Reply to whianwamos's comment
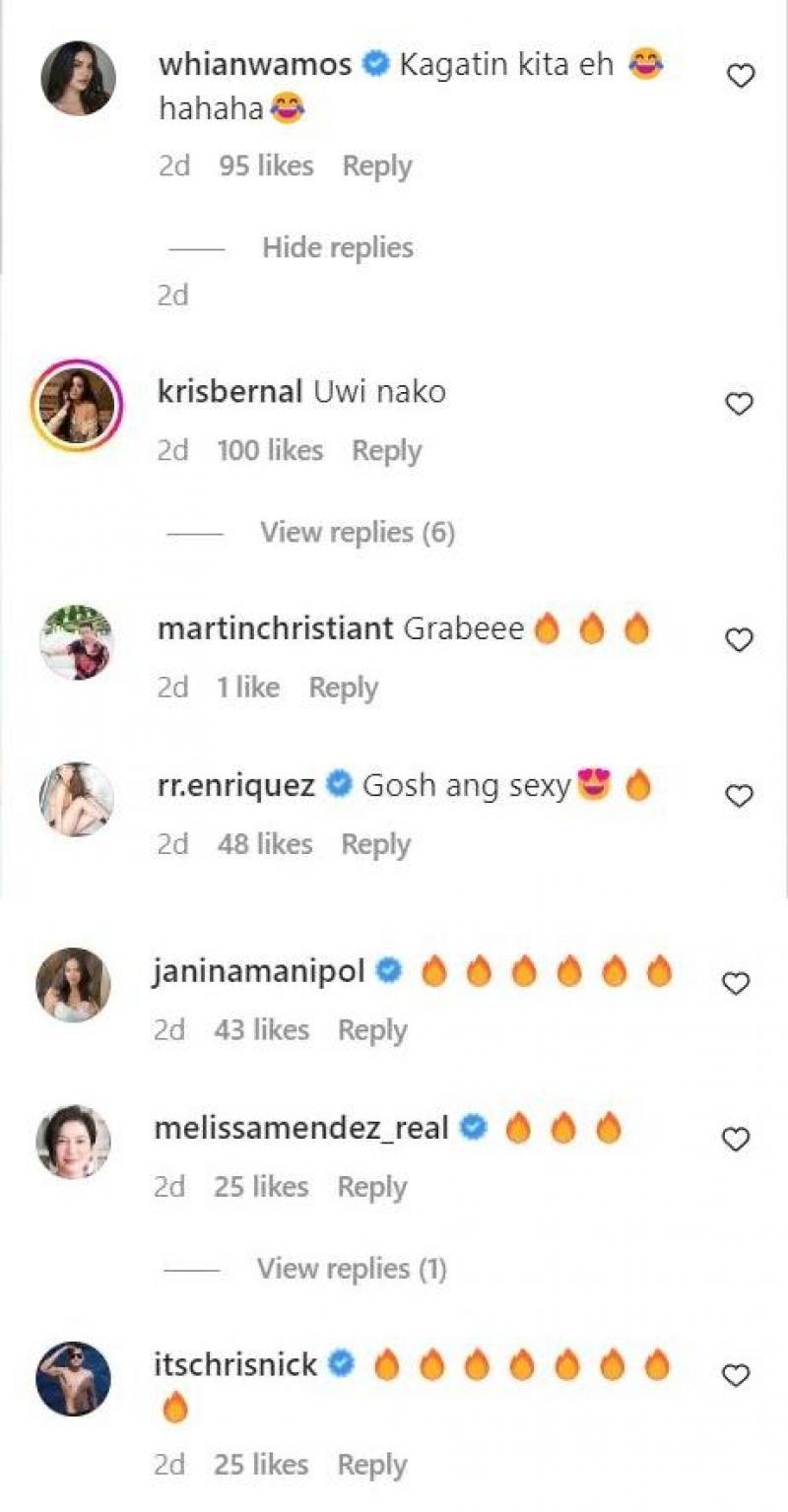Viewport: 788px width, 1512px height. pos(376,166)
